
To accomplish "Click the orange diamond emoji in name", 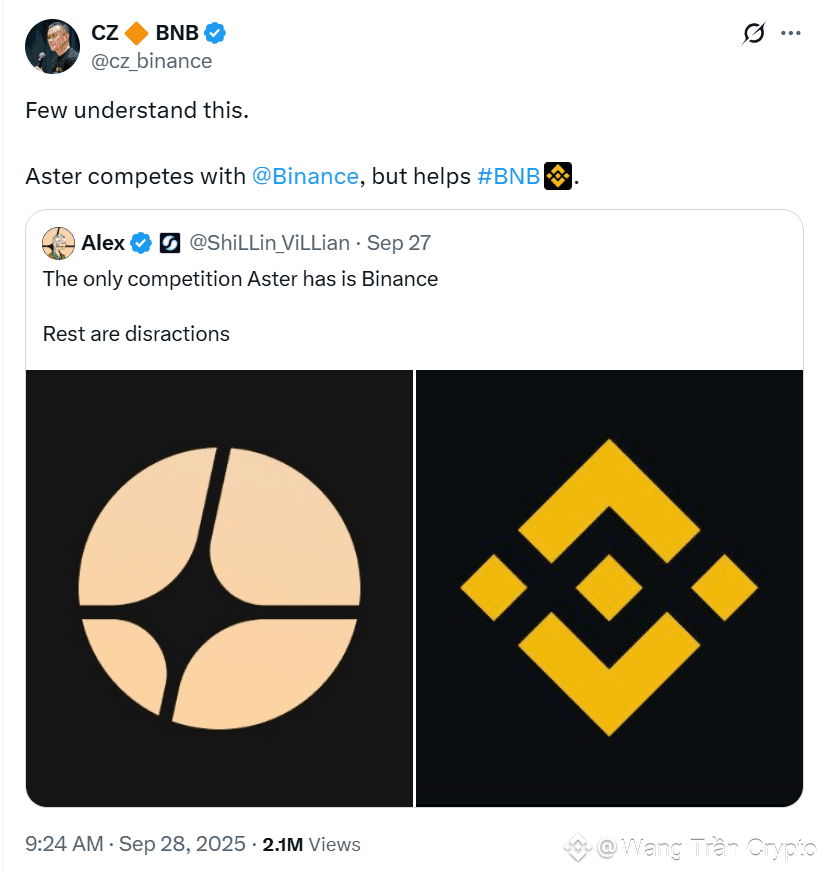I will [136, 33].
